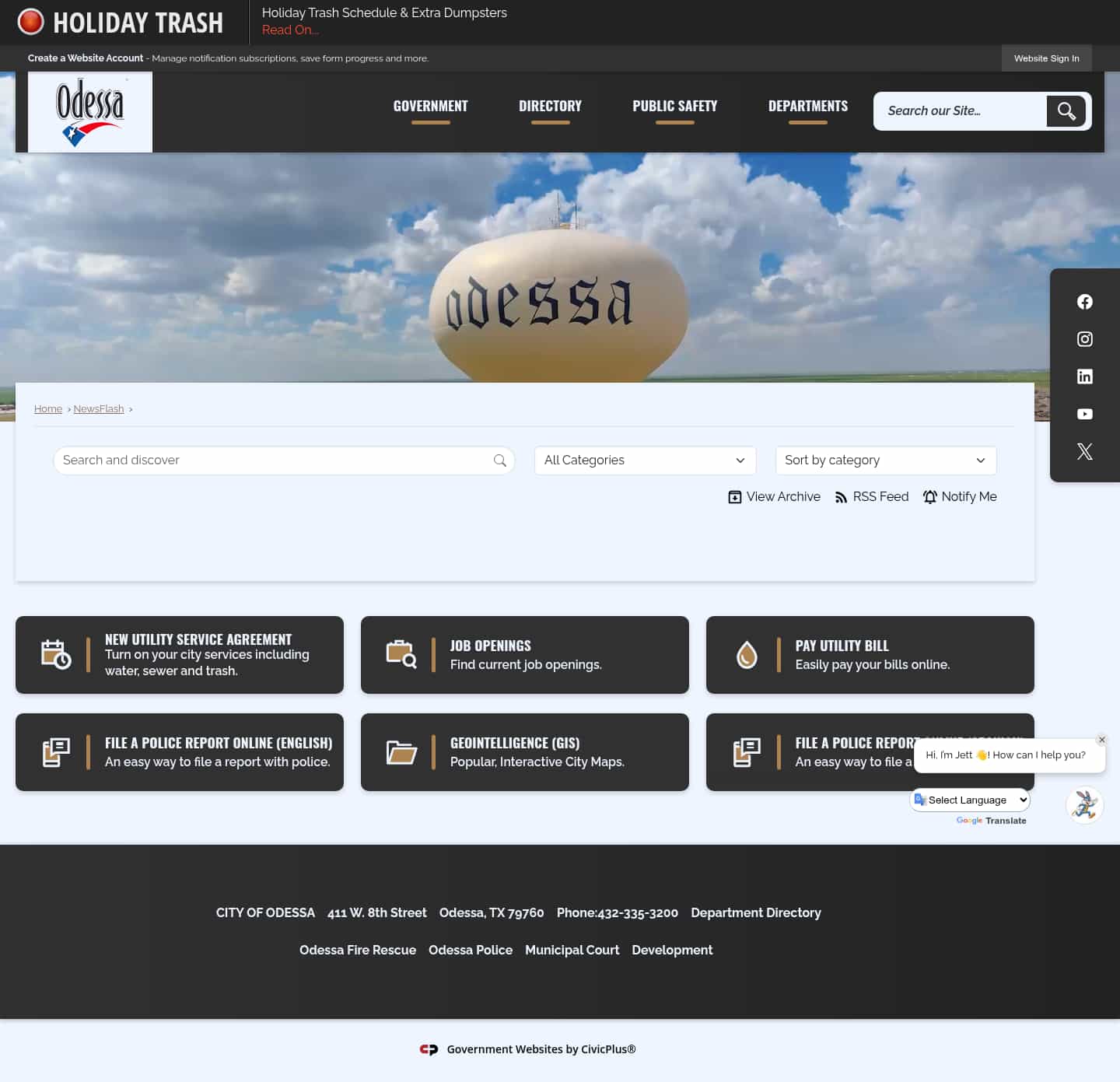
Task: Open the PUBLIC SAFETY menu
Action: [674, 105]
